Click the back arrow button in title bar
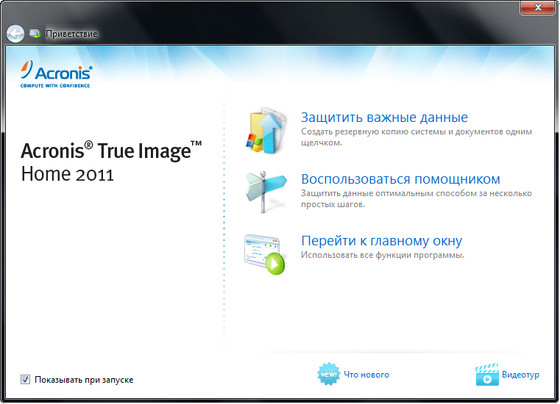The height and width of the screenshot is (404, 560). 15,34
